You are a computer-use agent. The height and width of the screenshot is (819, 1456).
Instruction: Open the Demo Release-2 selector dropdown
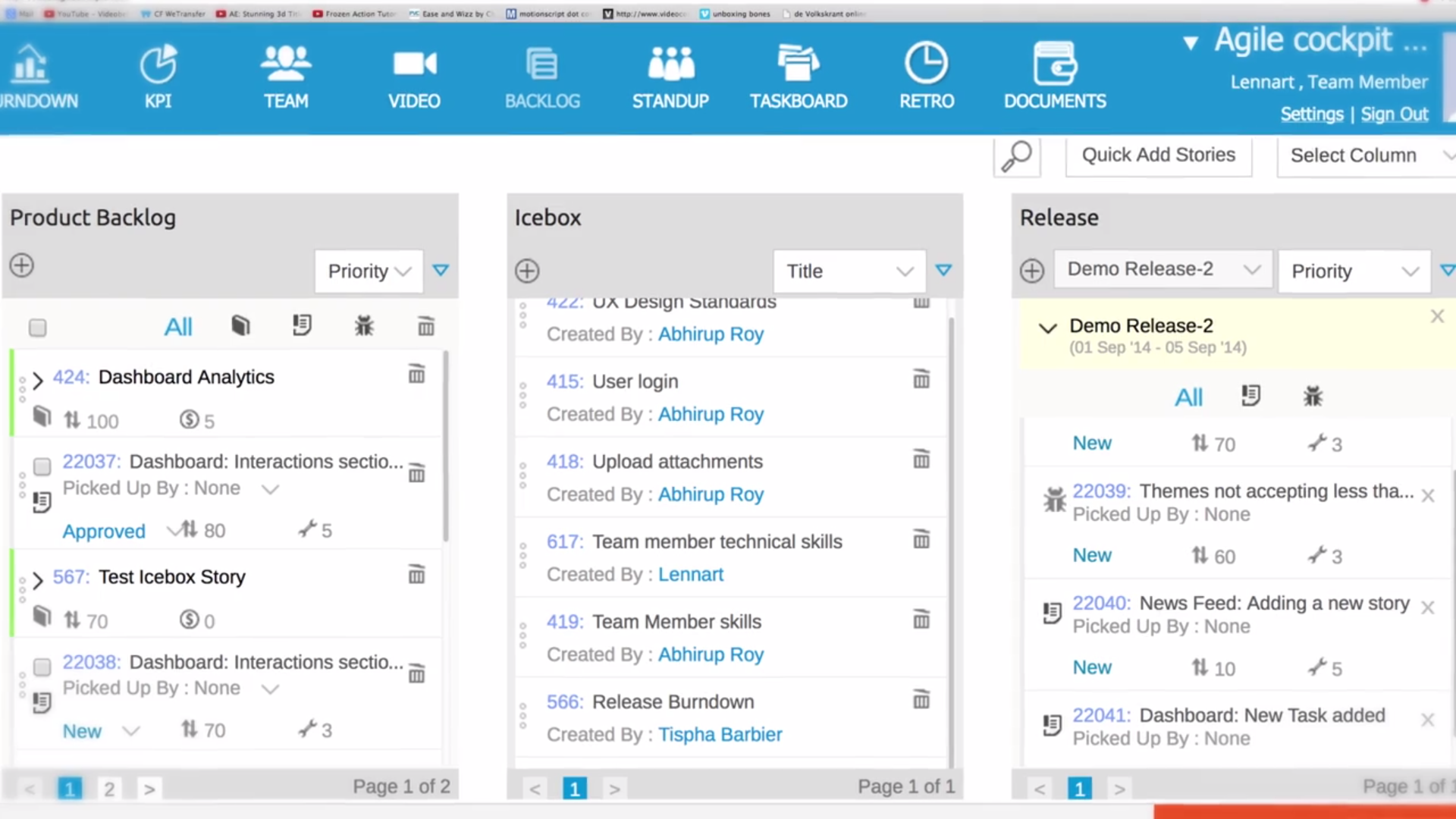tap(1163, 269)
